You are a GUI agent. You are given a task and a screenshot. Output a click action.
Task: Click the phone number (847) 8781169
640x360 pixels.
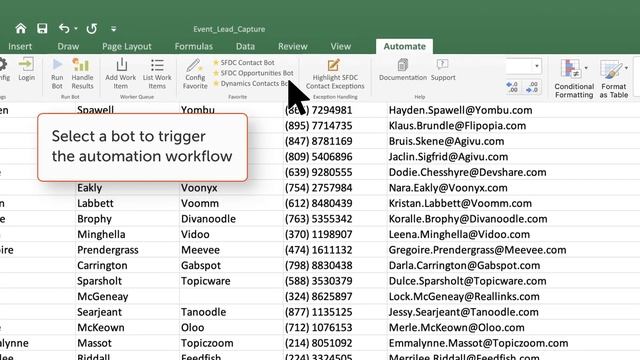tap(318, 141)
